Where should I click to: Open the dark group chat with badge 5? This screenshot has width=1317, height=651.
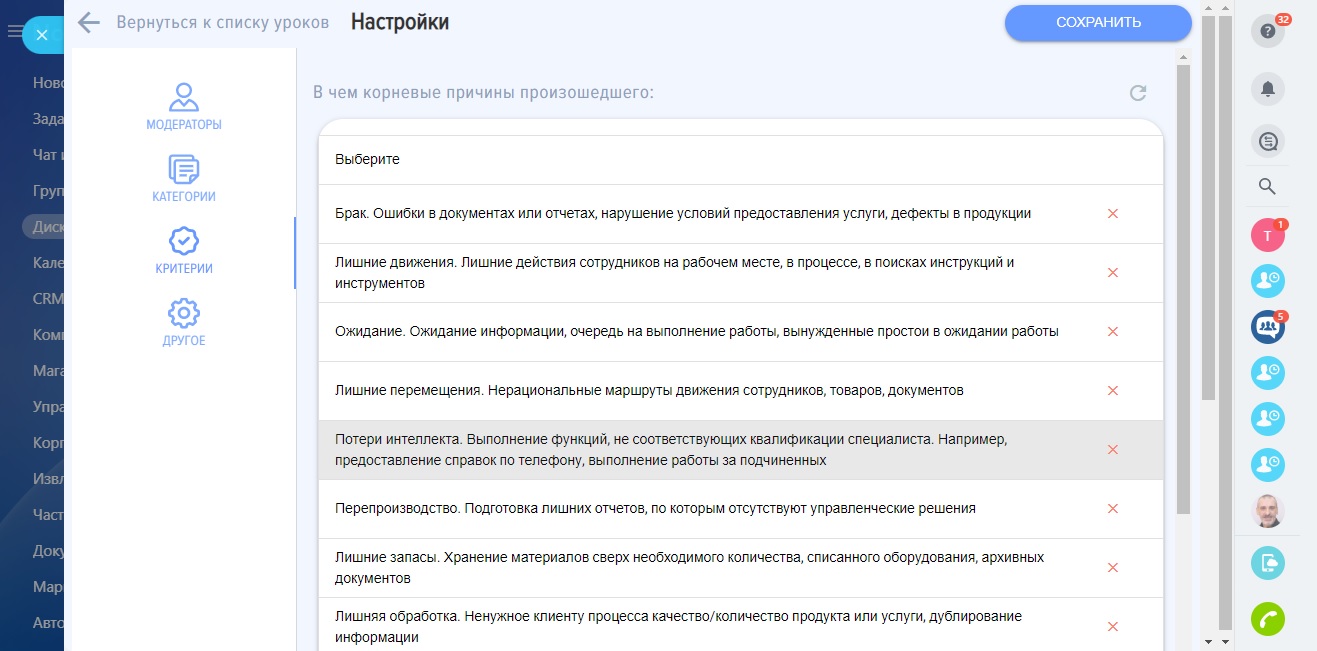[x=1268, y=327]
